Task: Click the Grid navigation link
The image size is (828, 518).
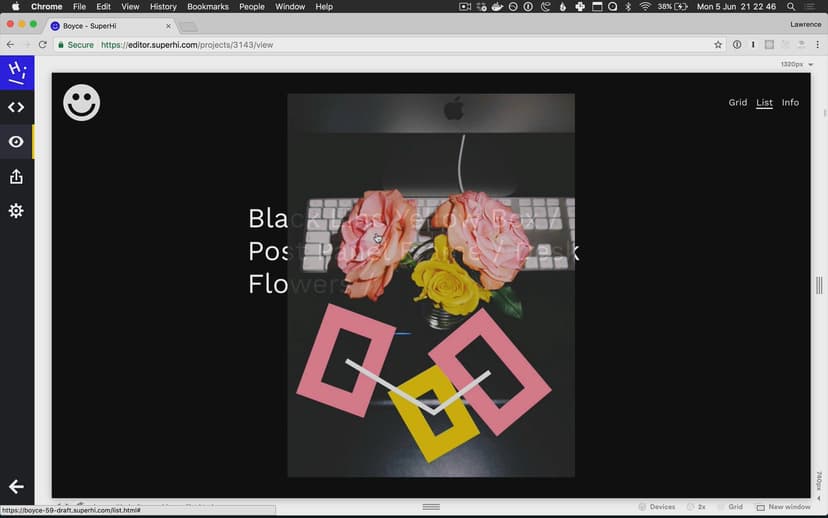Action: coord(738,102)
